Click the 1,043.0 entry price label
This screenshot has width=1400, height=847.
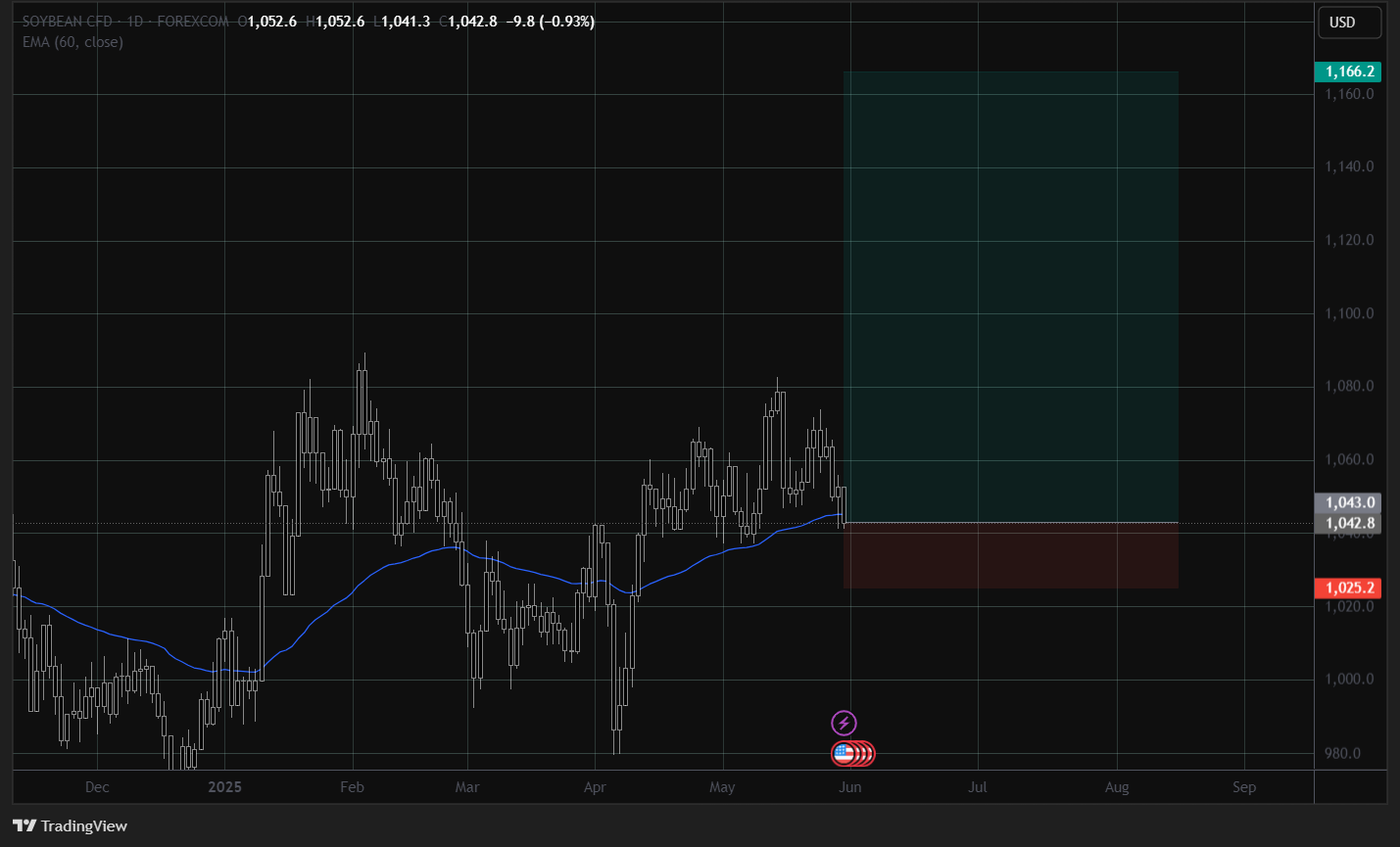coord(1347,502)
